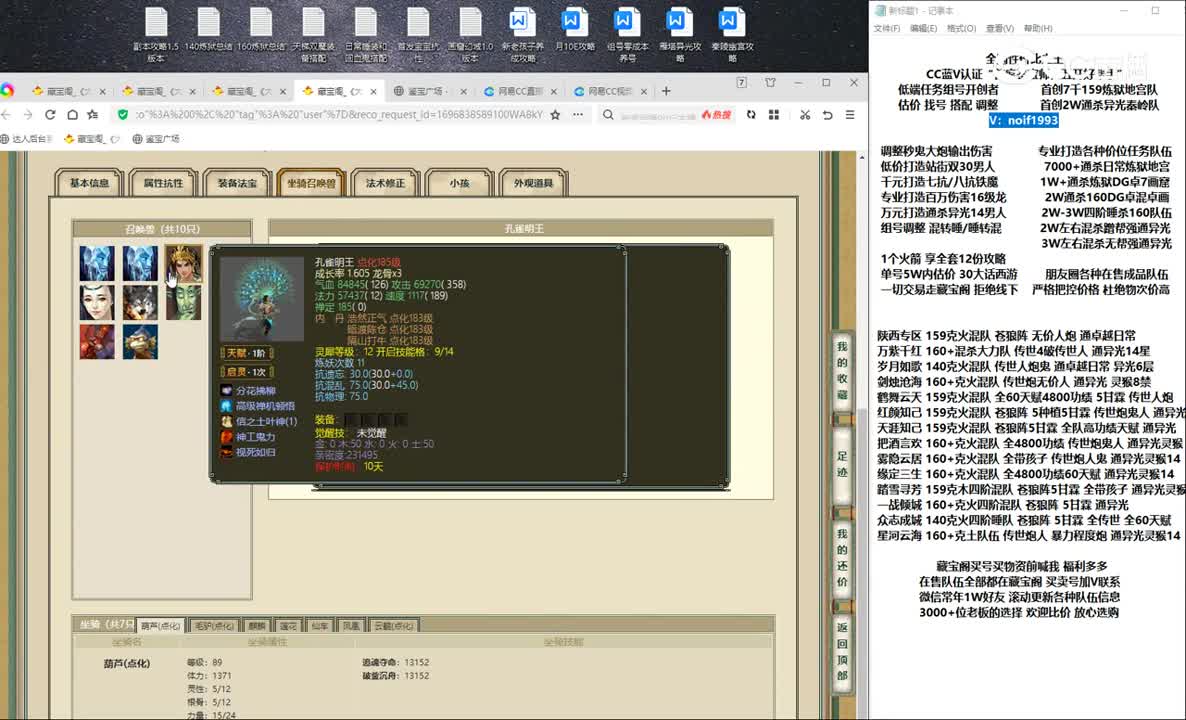This screenshot has width=1186, height=720.
Task: Reload the page with refresh icon
Action: [50, 115]
